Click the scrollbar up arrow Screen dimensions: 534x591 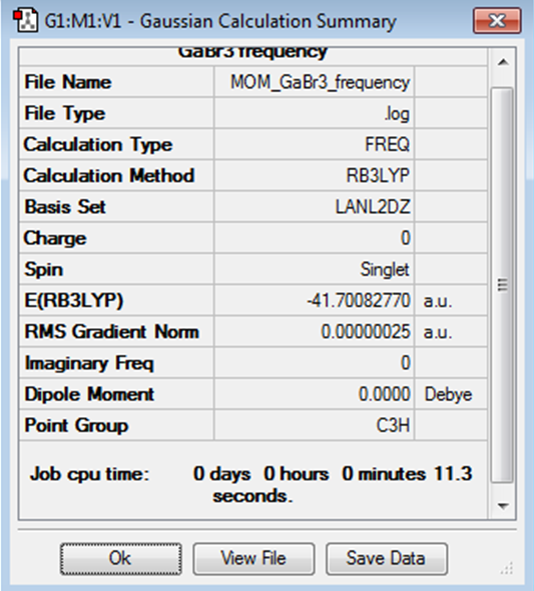(503, 62)
